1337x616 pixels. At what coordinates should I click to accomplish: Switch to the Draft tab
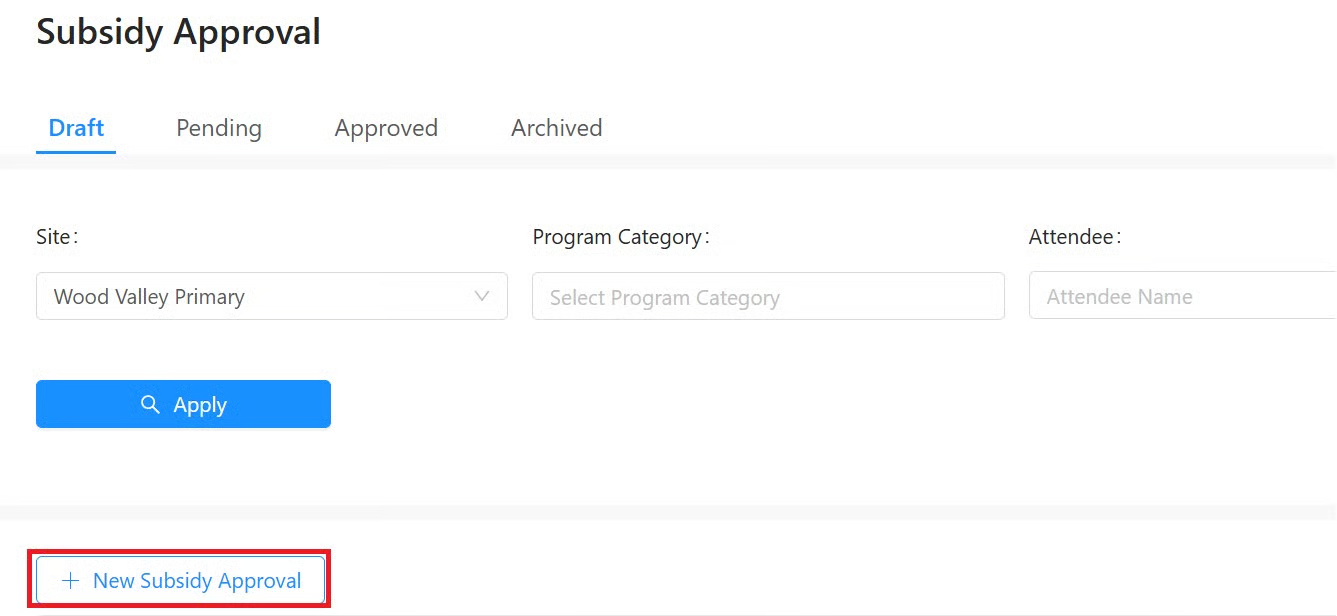coord(76,128)
